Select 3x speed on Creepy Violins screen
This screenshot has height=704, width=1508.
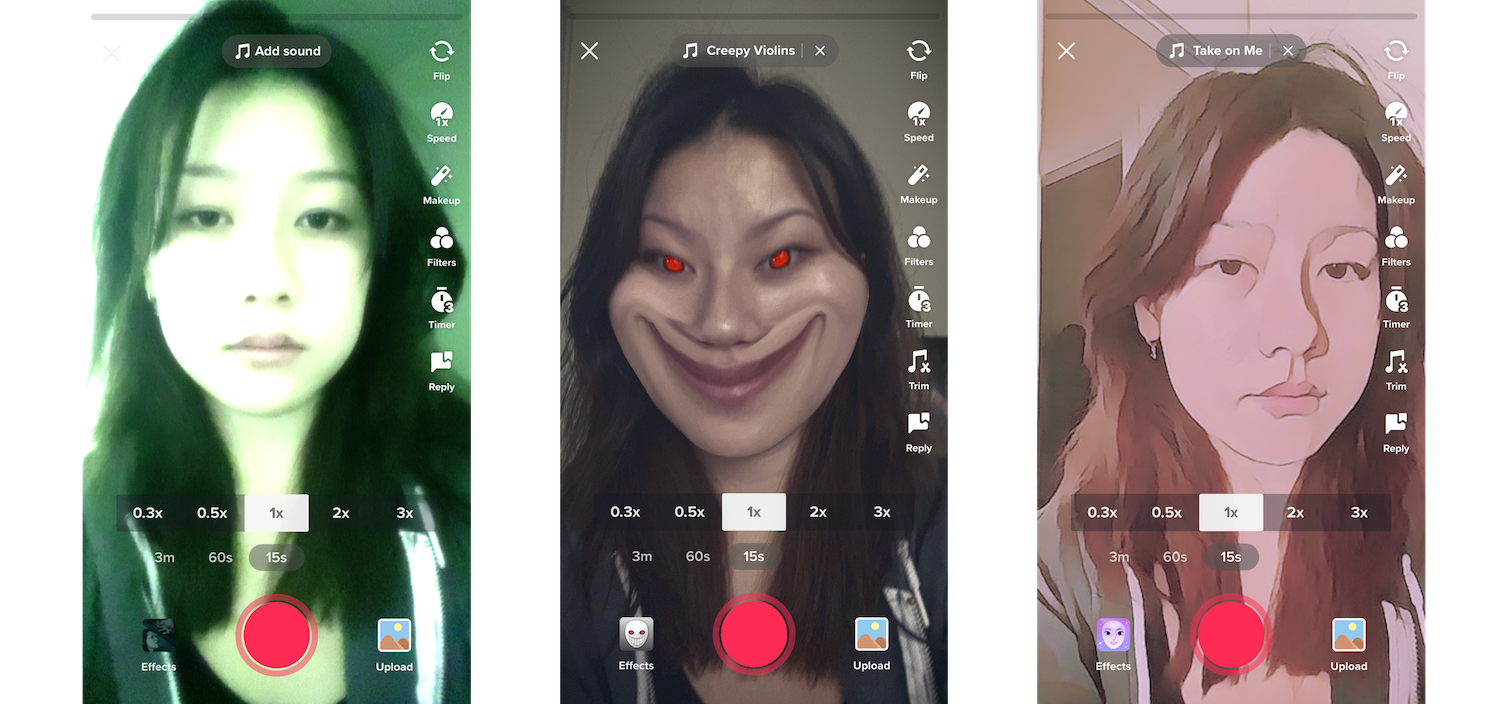(x=882, y=512)
